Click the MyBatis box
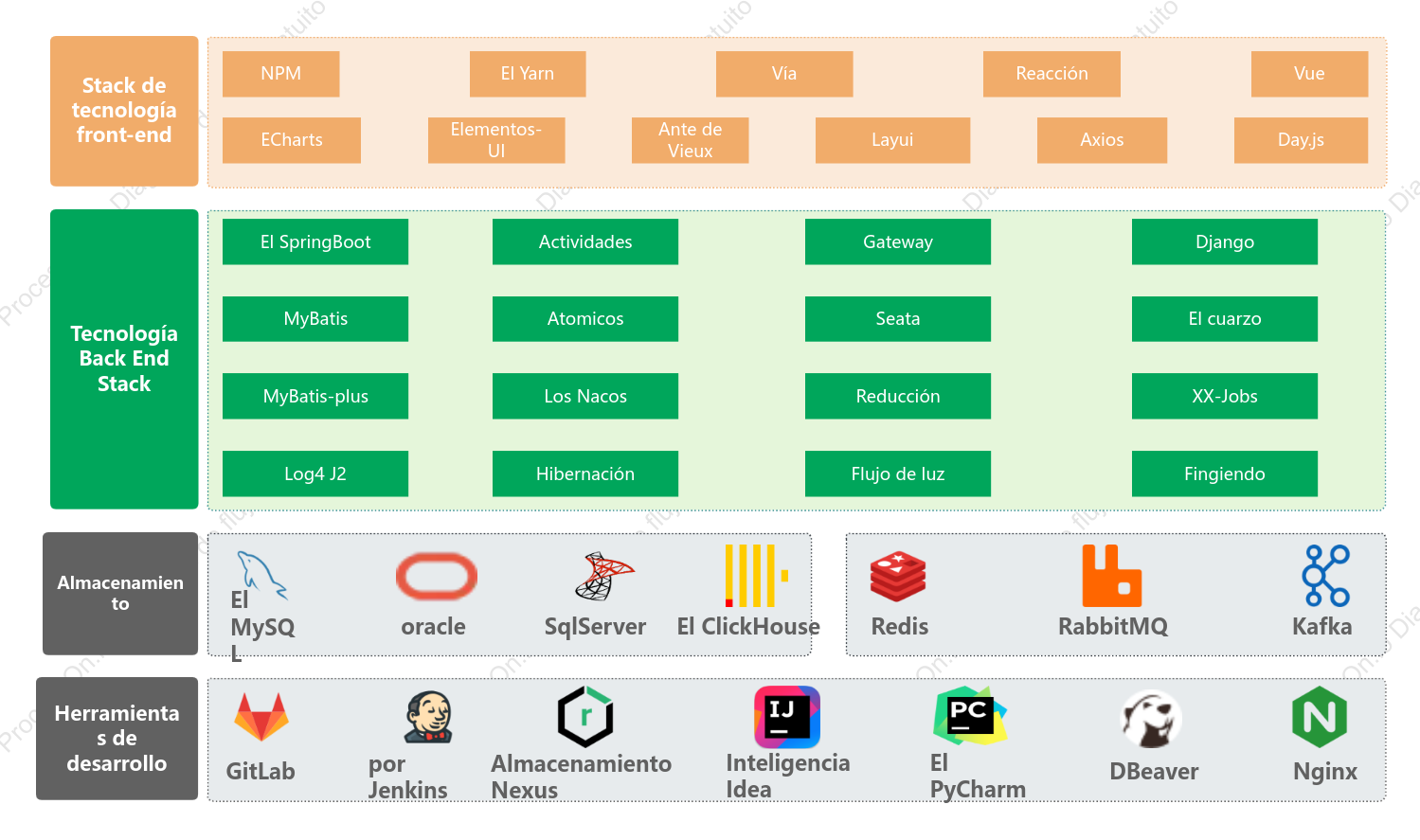Viewport: 1420px width, 840px height. (x=315, y=319)
